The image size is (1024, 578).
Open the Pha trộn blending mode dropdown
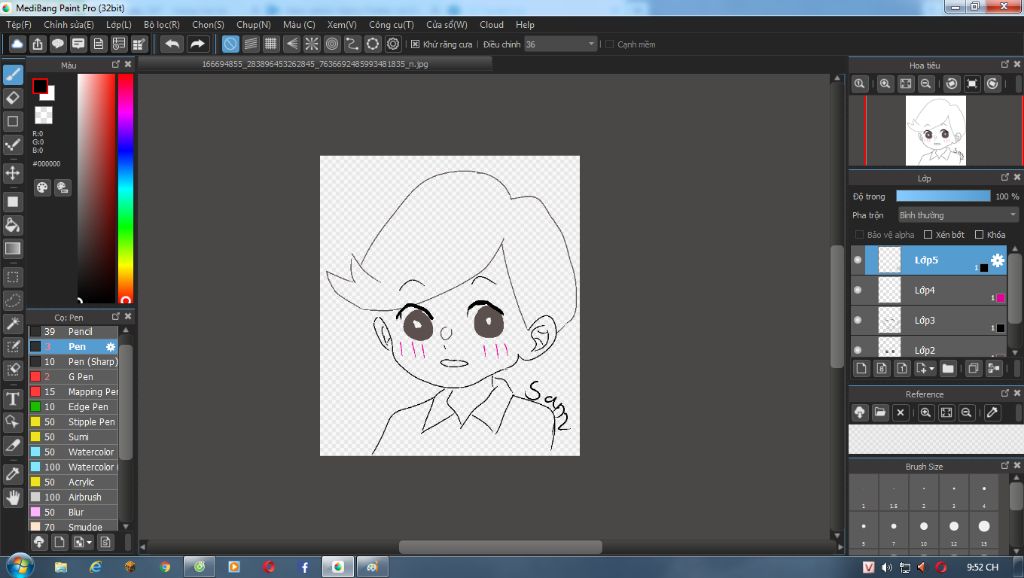(x=958, y=215)
